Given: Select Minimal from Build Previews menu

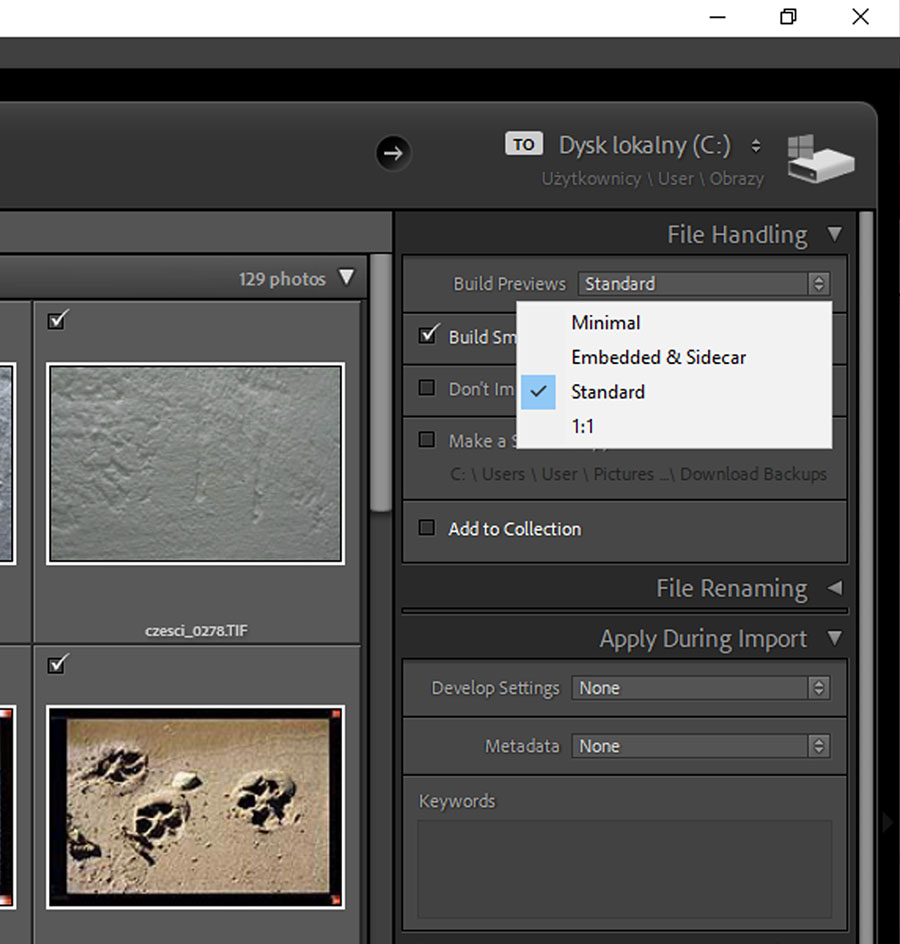Looking at the screenshot, I should coord(606,323).
